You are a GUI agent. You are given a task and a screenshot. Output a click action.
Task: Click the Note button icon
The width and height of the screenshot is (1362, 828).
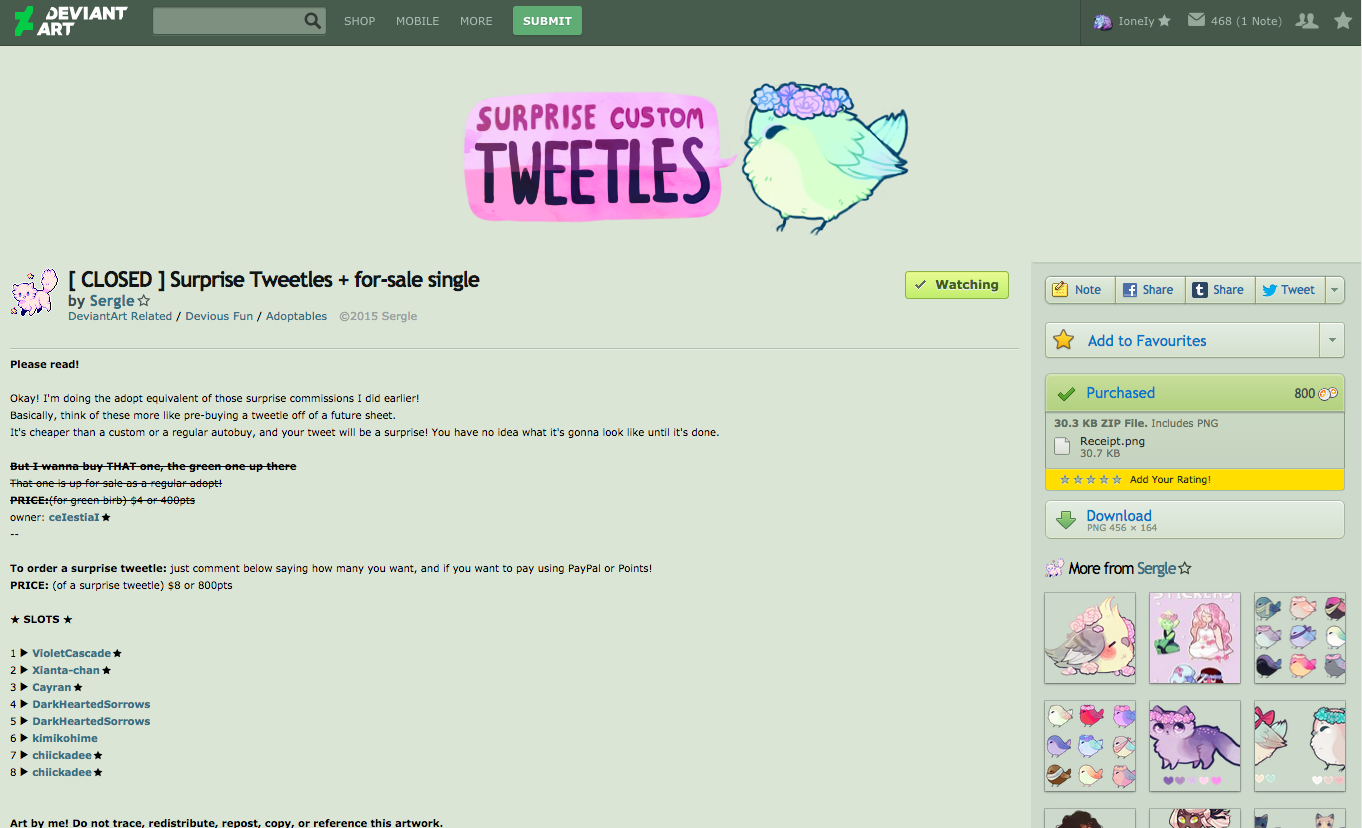[x=1061, y=290]
